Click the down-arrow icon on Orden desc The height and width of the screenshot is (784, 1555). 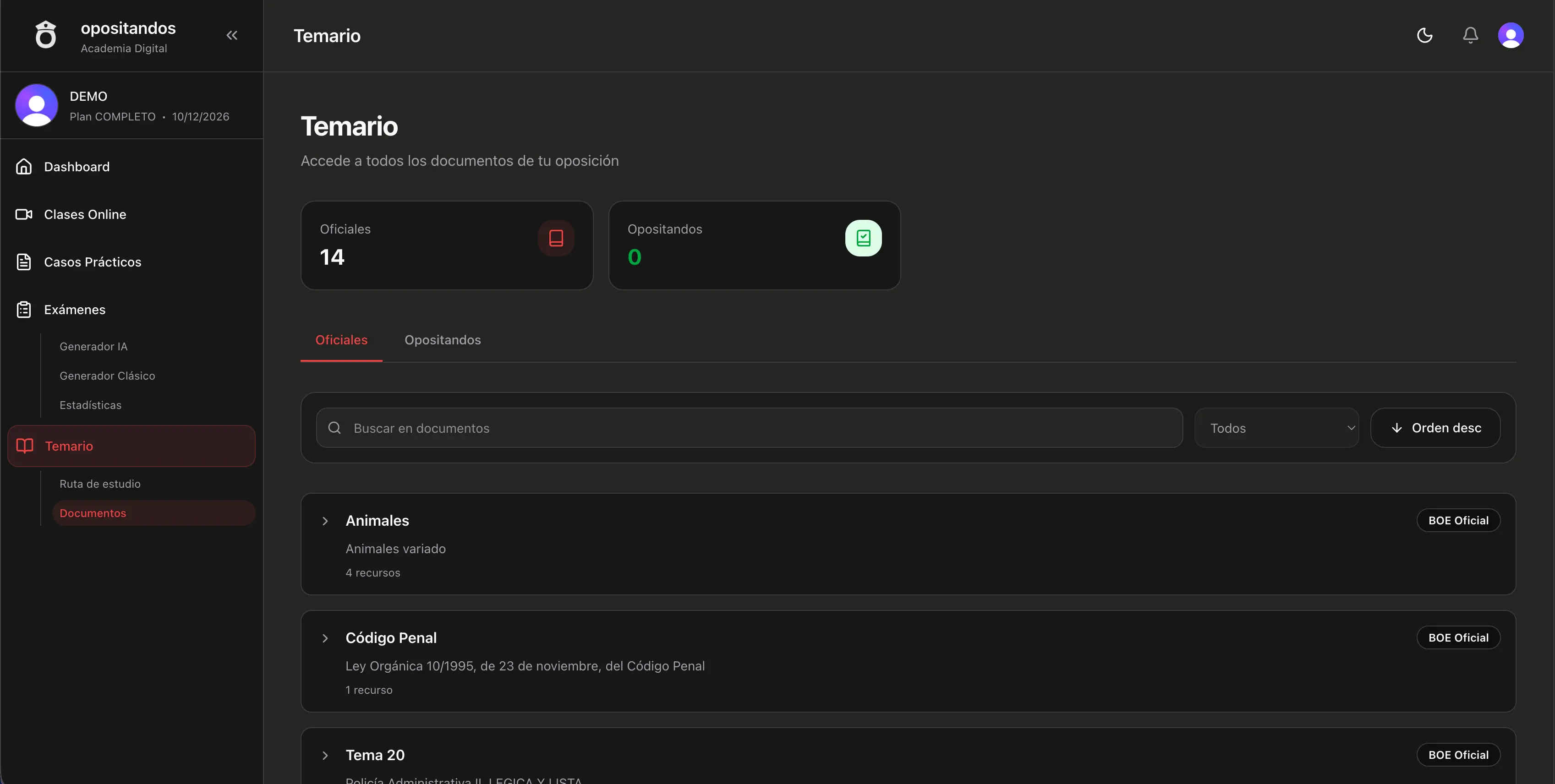(x=1397, y=428)
